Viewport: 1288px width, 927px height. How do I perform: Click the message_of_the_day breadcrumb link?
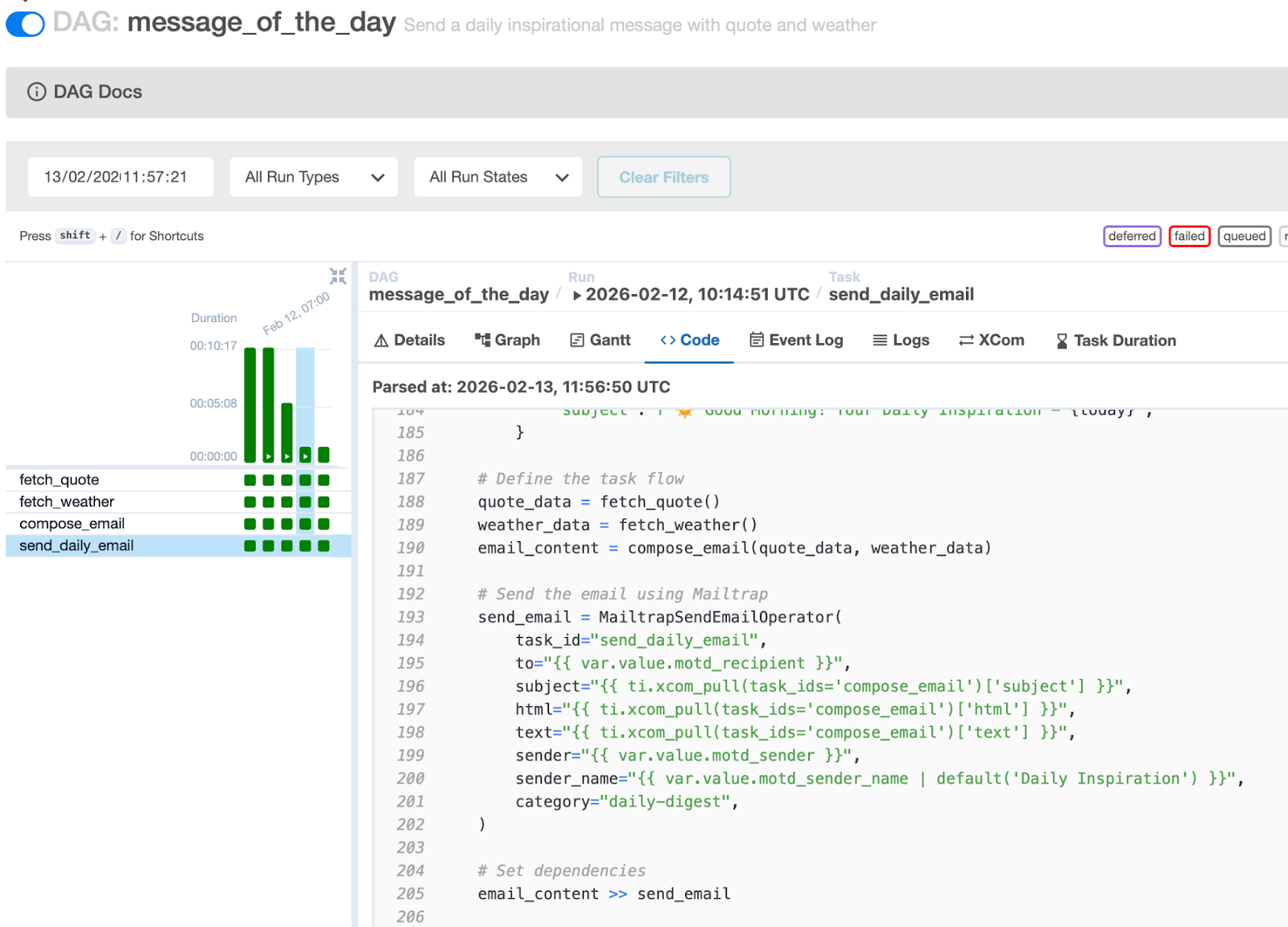pyautogui.click(x=458, y=295)
